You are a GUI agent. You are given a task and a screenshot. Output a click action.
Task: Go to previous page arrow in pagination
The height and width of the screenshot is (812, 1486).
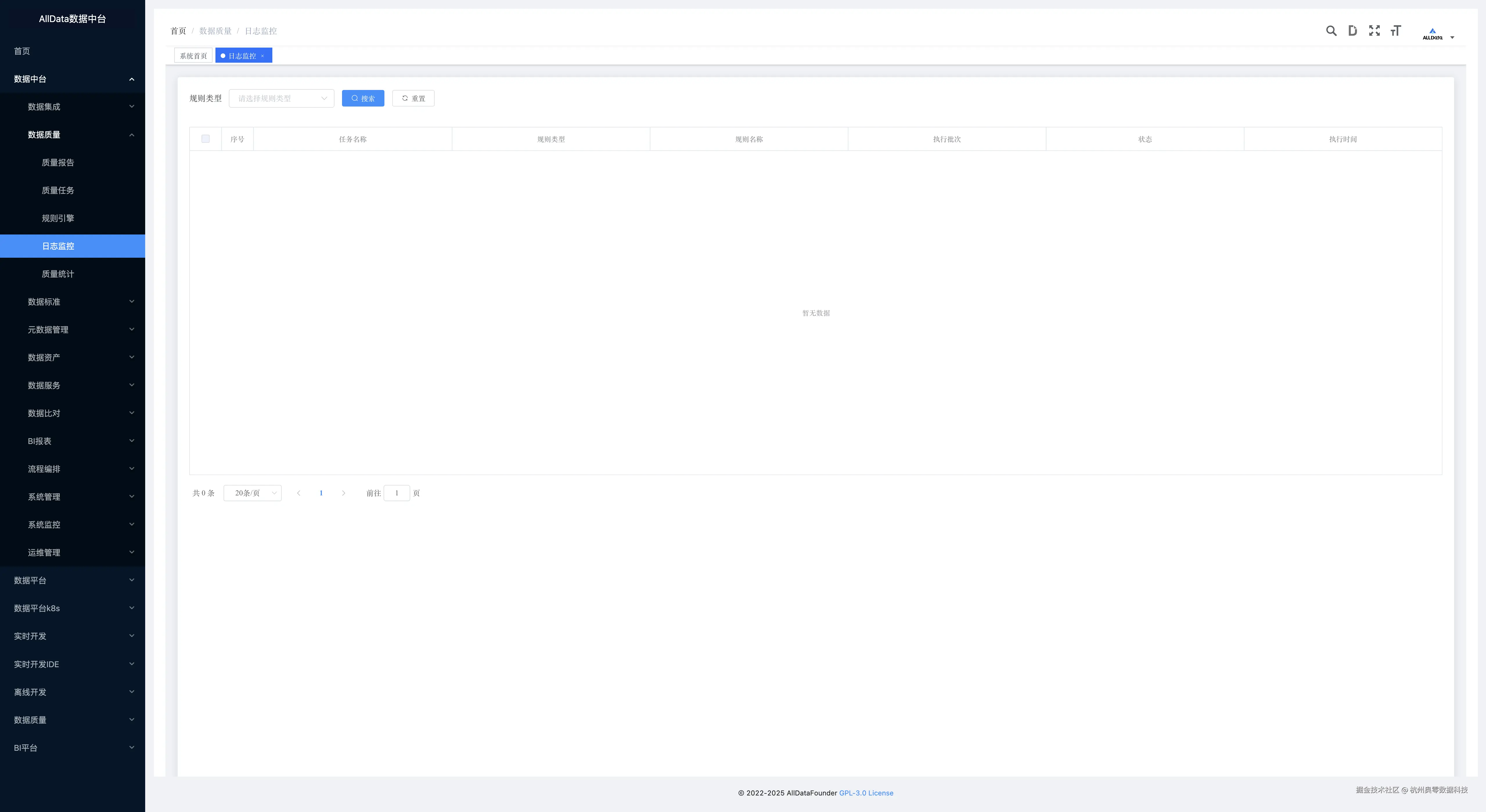(298, 493)
